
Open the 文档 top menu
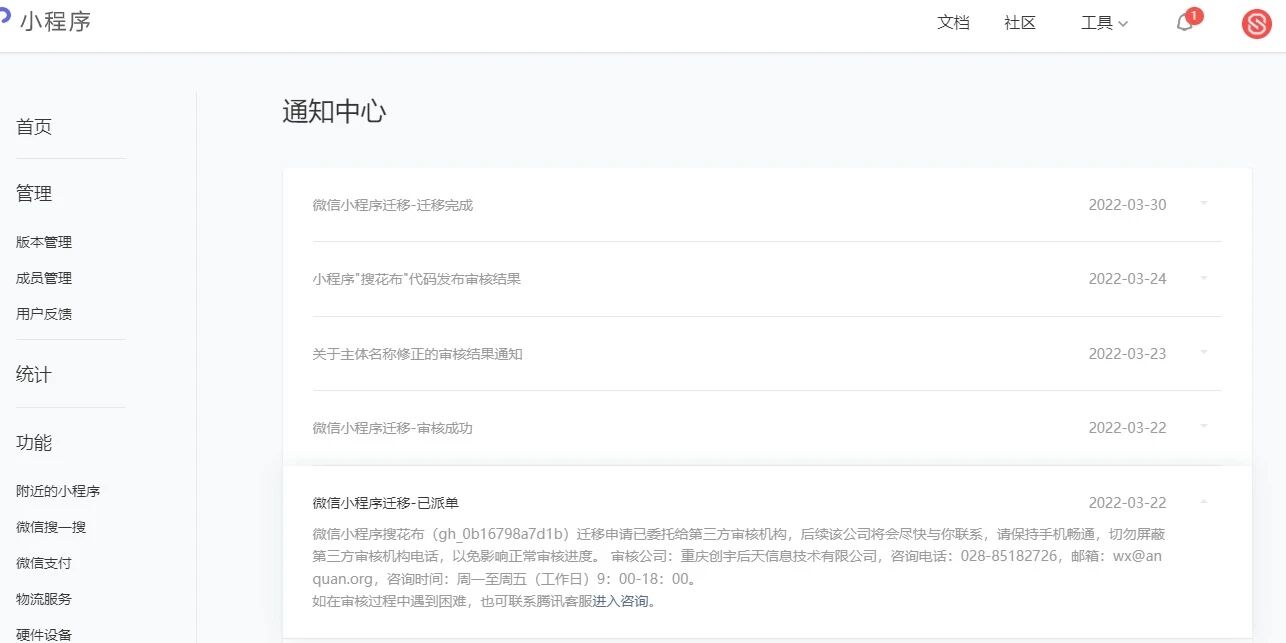click(953, 23)
